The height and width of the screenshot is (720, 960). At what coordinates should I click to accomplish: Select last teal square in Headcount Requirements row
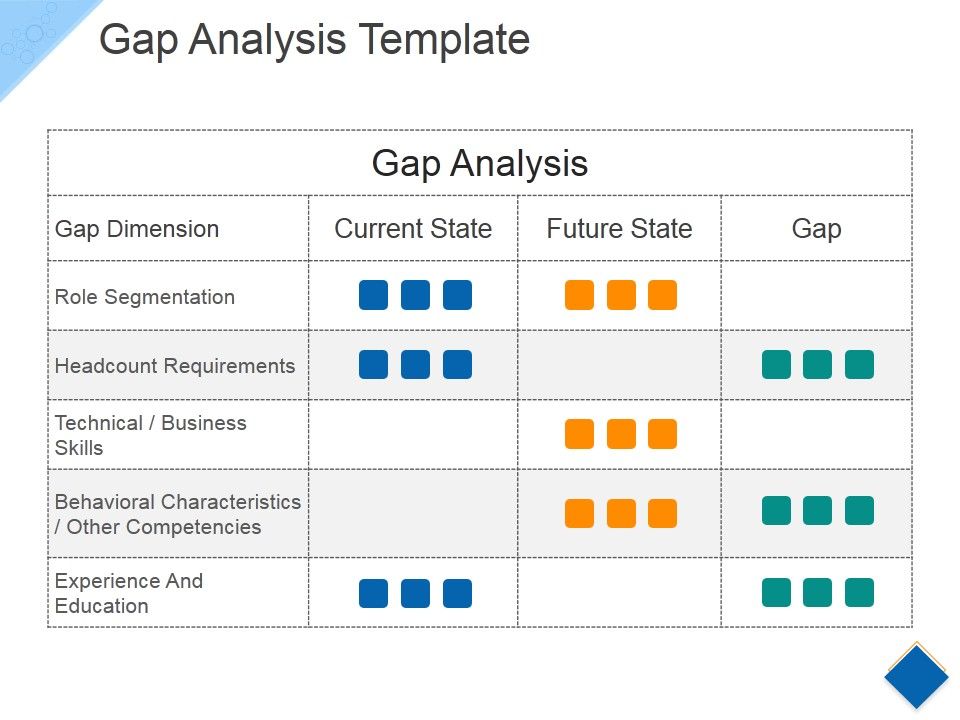click(x=859, y=365)
